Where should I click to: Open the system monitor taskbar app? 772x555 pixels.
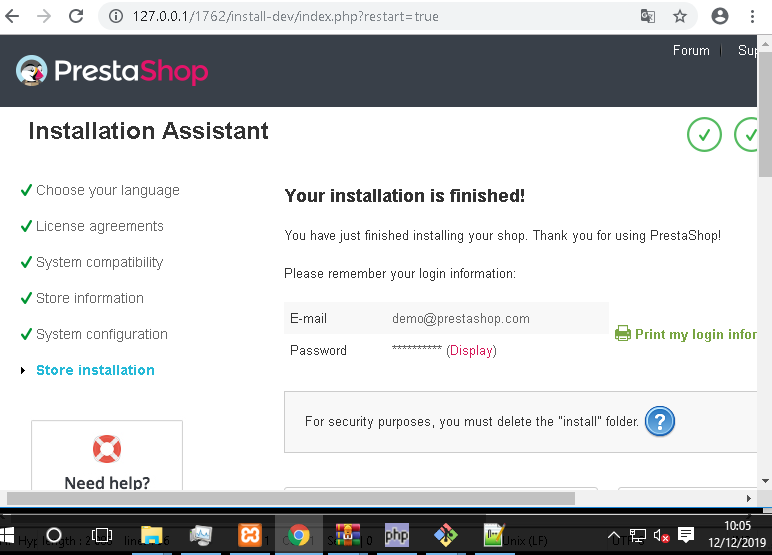coord(200,535)
